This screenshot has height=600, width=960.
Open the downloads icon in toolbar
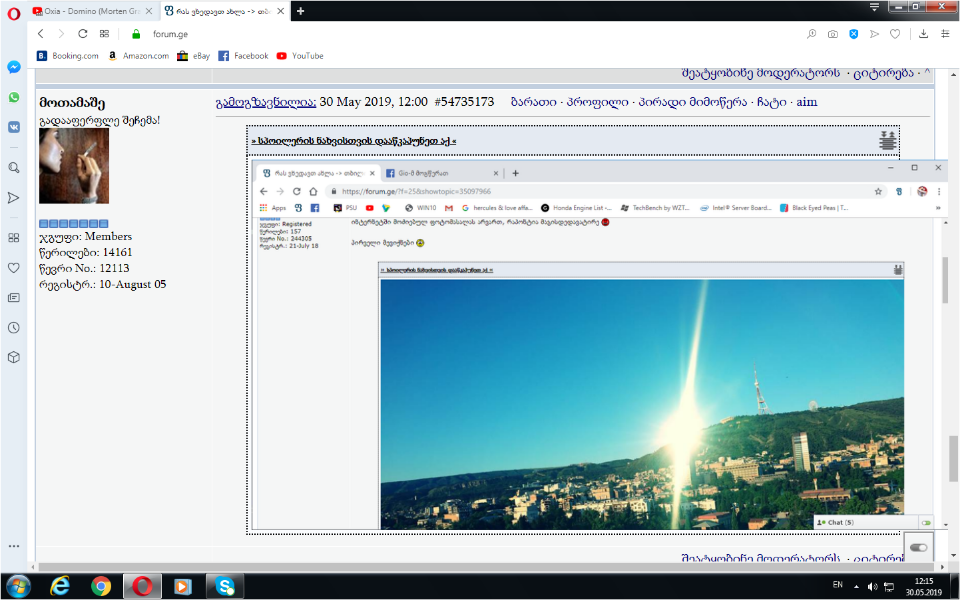[x=921, y=34]
